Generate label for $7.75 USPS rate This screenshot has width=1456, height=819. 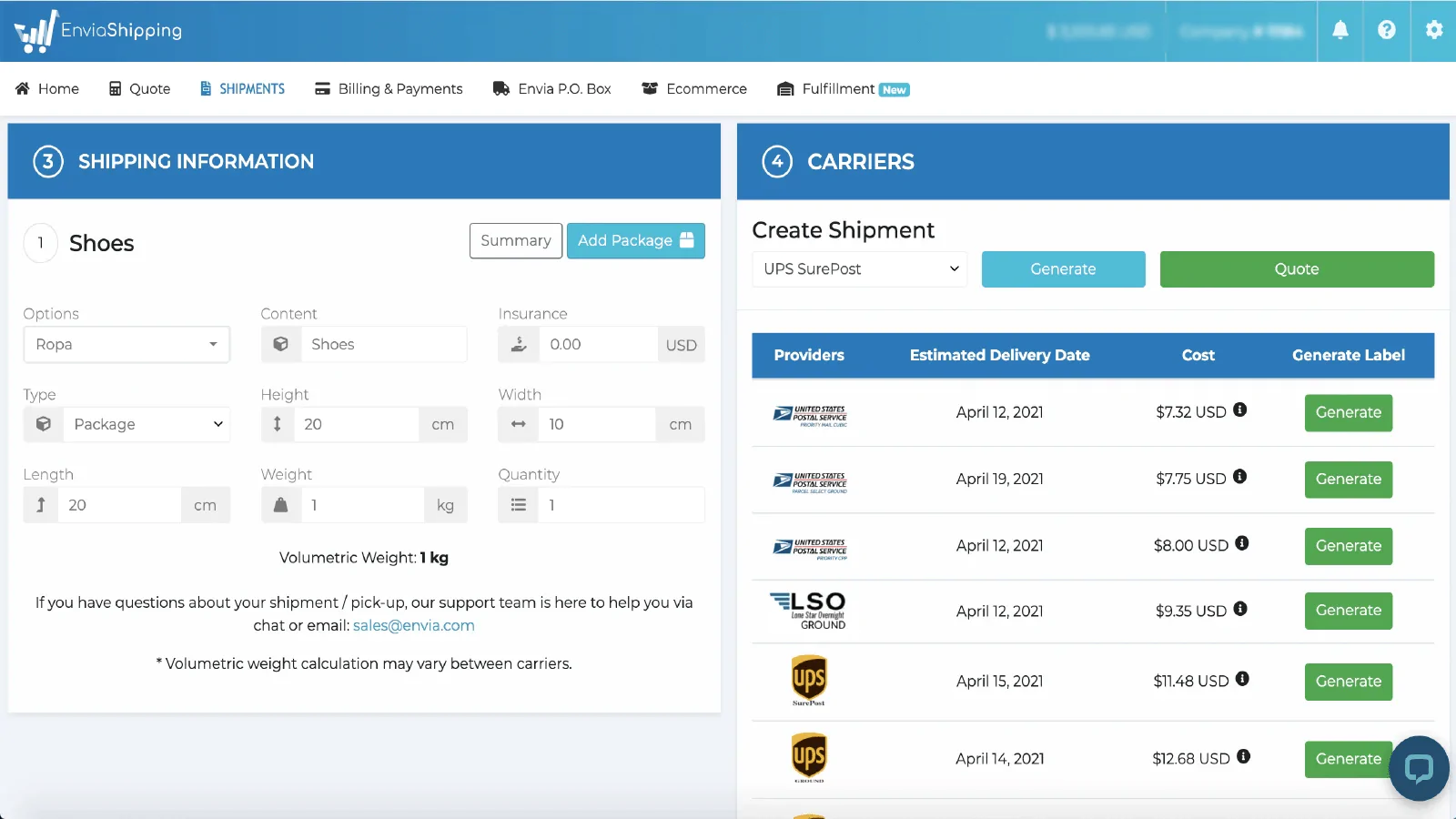click(1349, 480)
